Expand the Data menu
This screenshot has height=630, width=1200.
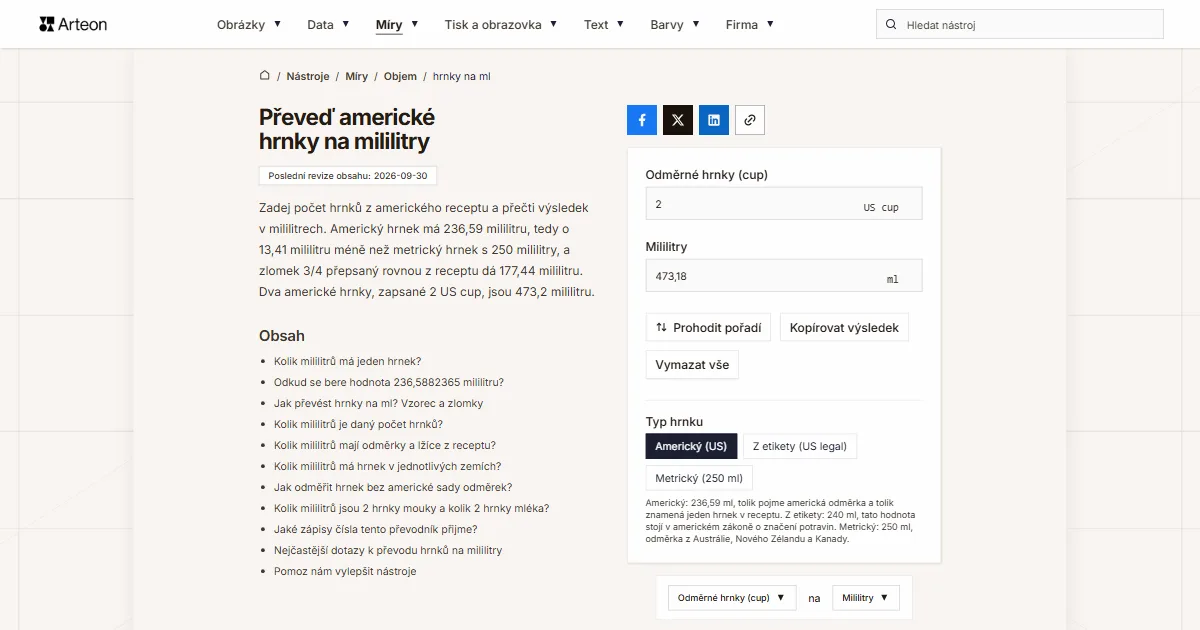(328, 24)
